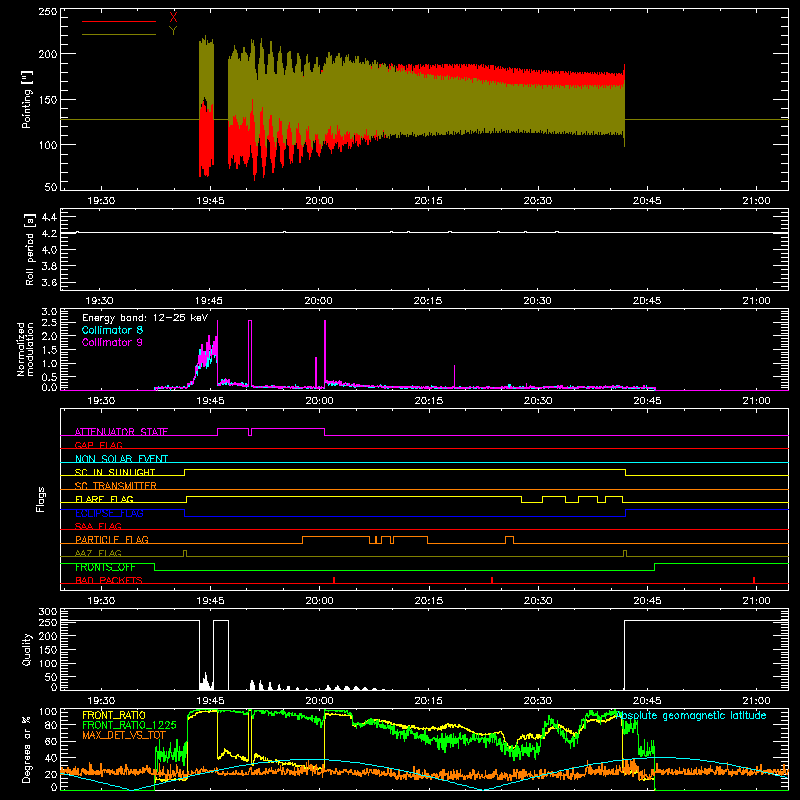Click the "Normalized modulation" axis title

point(25,349)
